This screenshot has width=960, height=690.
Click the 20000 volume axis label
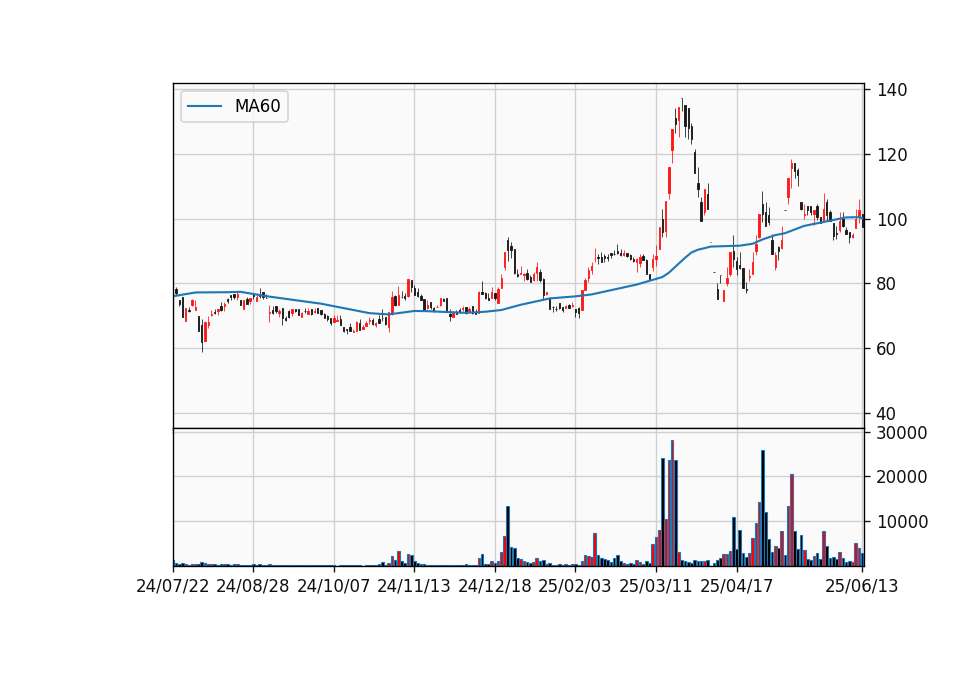coord(902,477)
